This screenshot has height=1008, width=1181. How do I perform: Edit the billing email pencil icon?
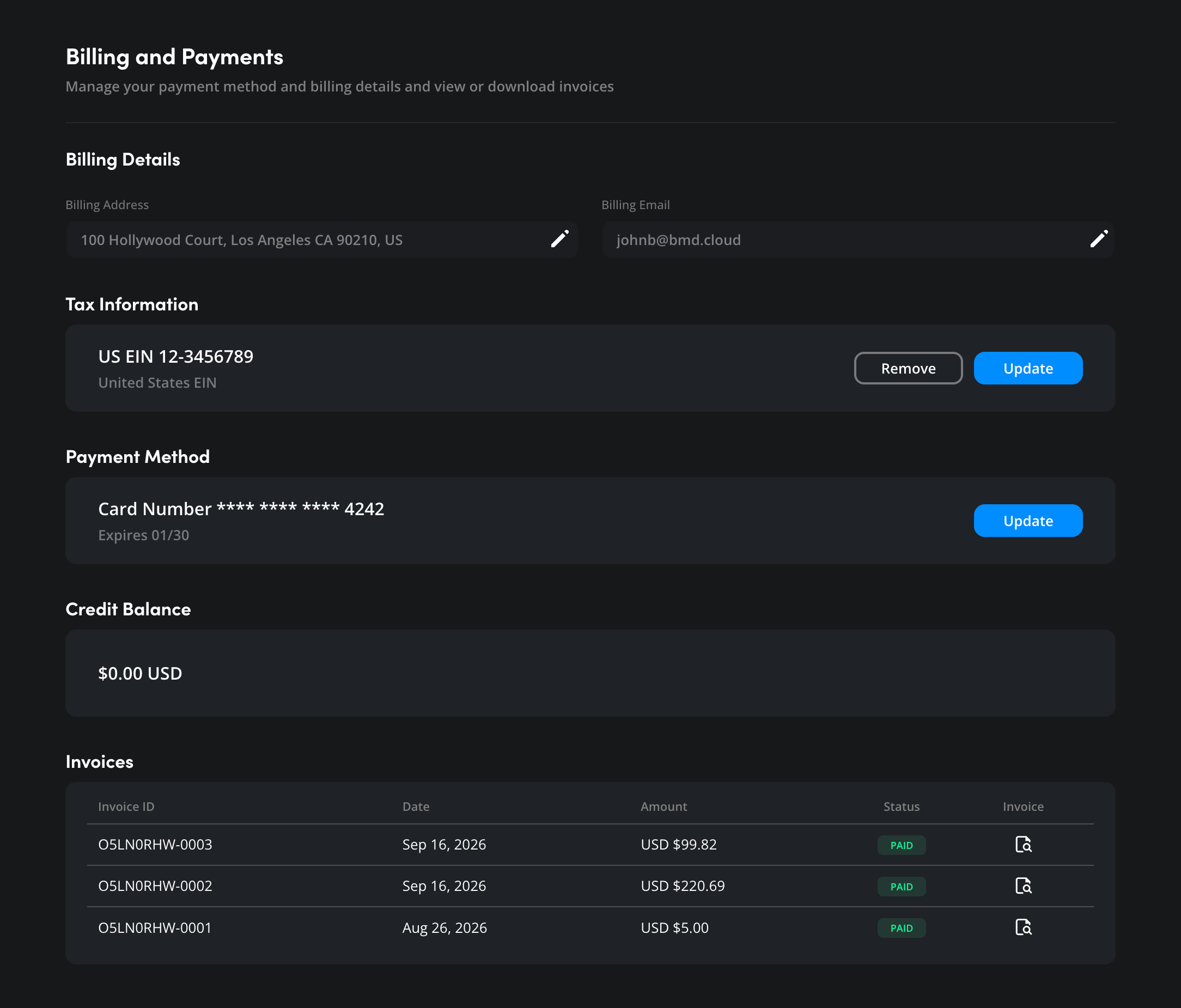(1099, 239)
